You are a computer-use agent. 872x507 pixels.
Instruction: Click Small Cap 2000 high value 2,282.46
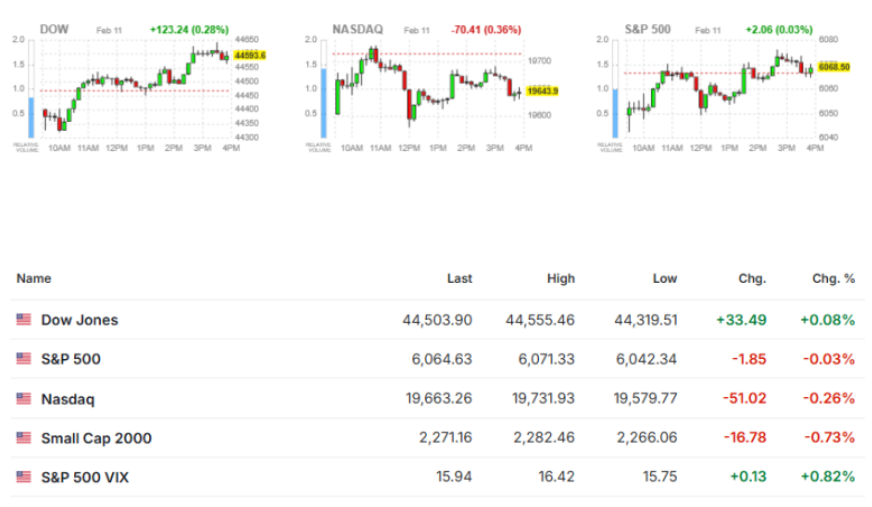coord(544,438)
